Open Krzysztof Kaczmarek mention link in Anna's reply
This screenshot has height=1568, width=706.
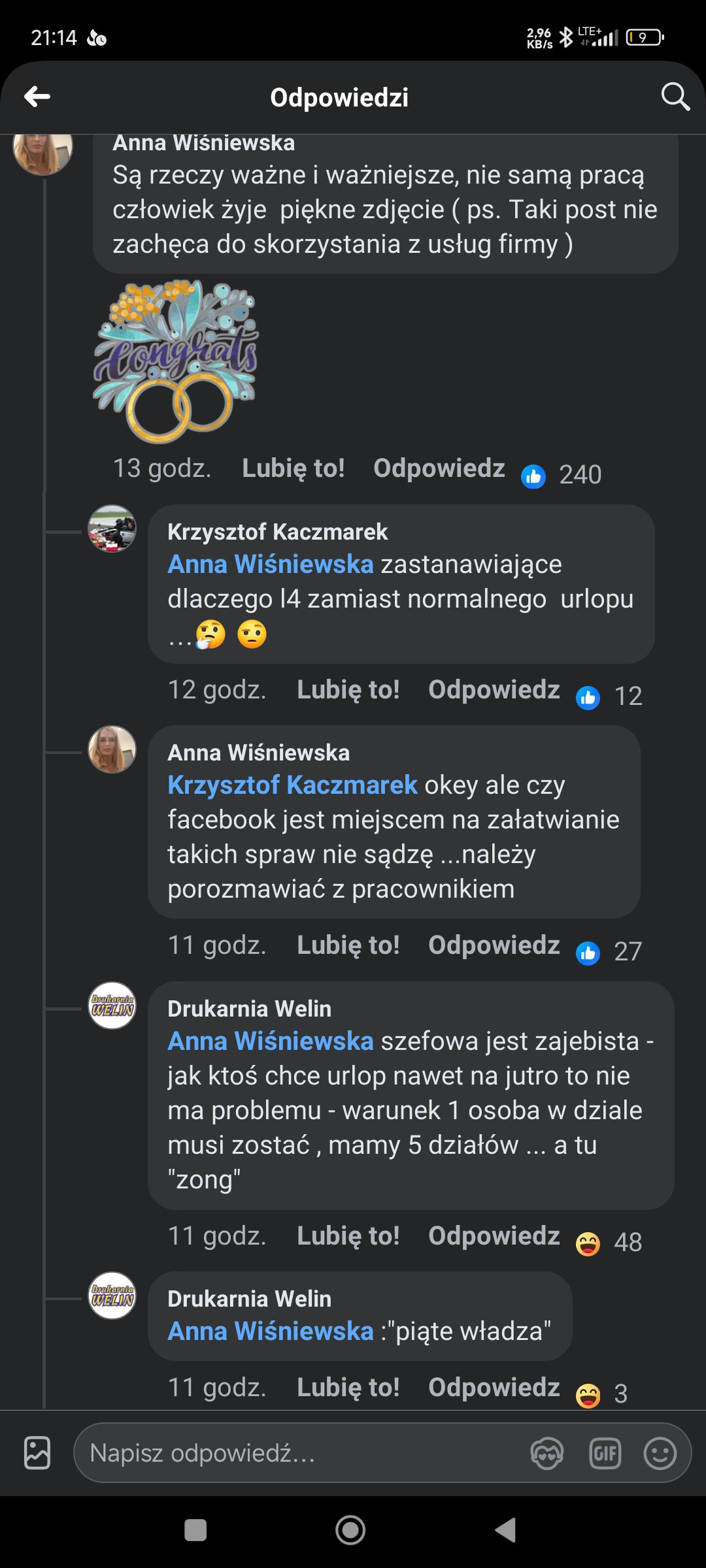click(292, 785)
